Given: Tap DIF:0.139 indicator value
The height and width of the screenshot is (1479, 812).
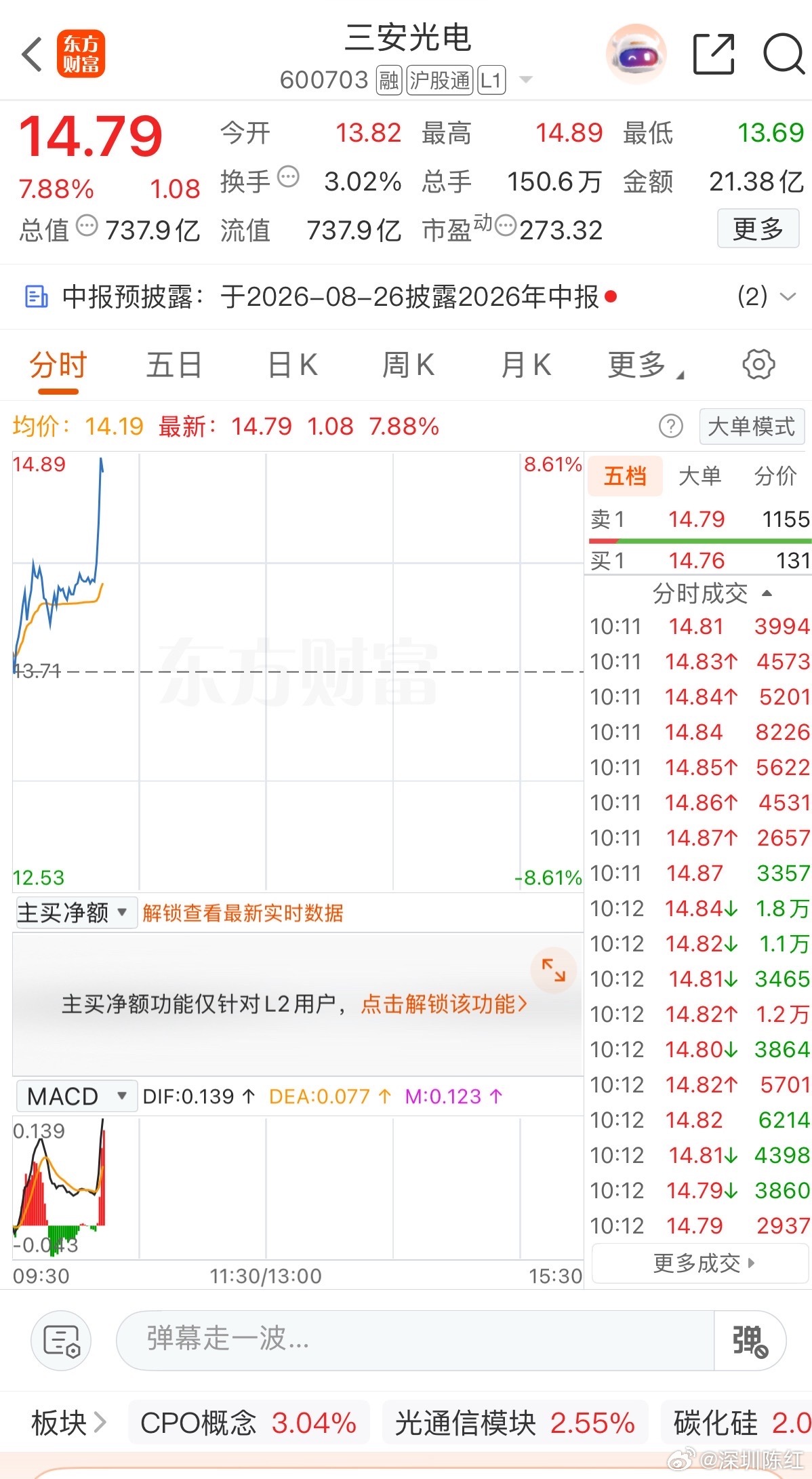Looking at the screenshot, I should [199, 1097].
